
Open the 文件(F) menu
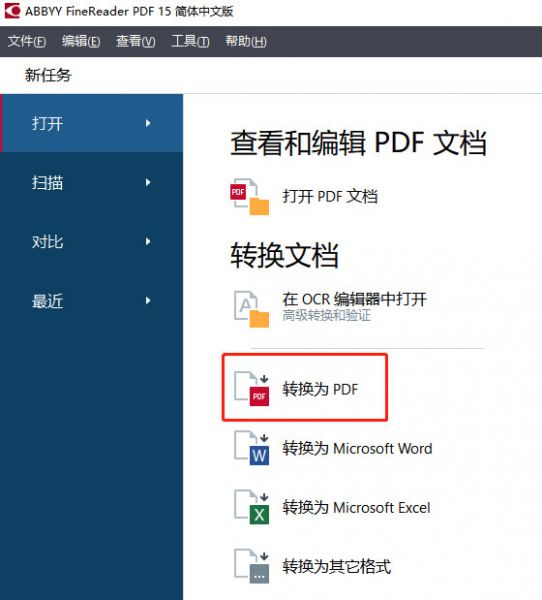click(27, 41)
